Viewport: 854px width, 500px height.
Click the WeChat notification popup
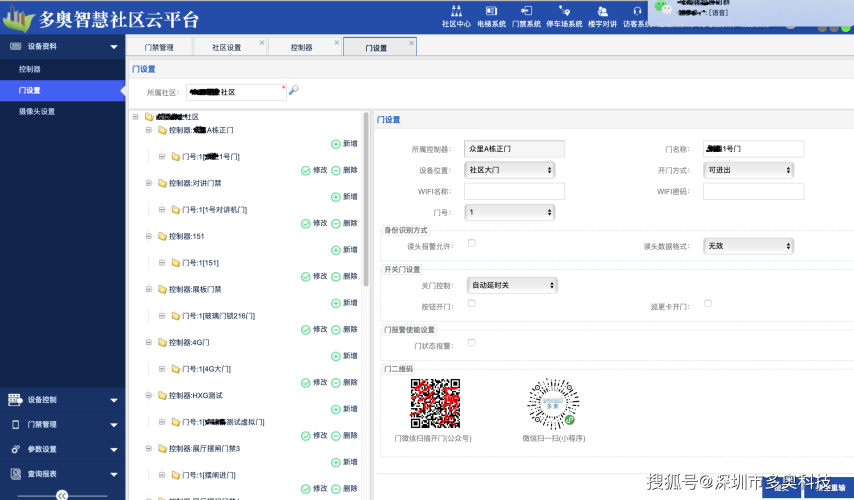coord(751,12)
